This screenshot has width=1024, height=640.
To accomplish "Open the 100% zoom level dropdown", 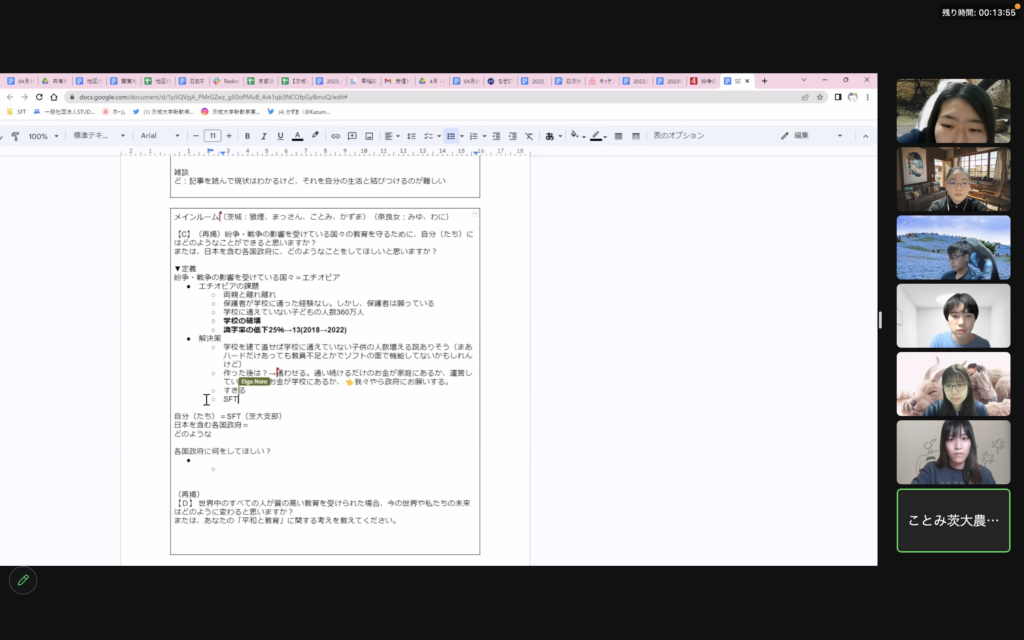I will coord(43,136).
